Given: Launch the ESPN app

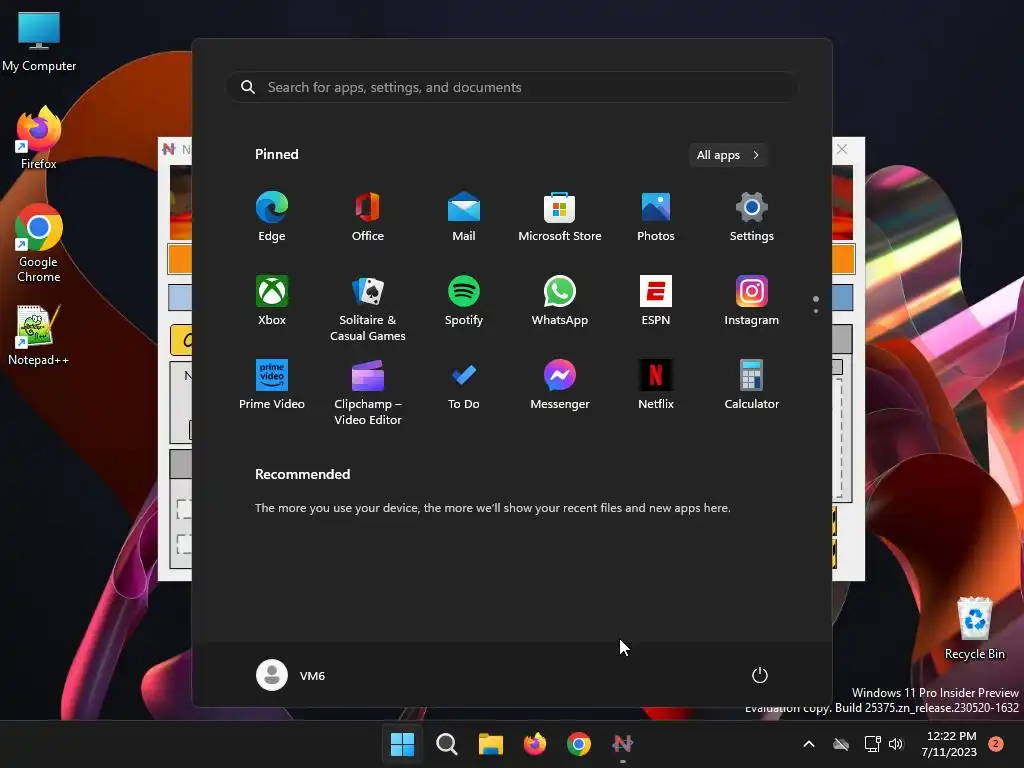Looking at the screenshot, I should [x=656, y=301].
